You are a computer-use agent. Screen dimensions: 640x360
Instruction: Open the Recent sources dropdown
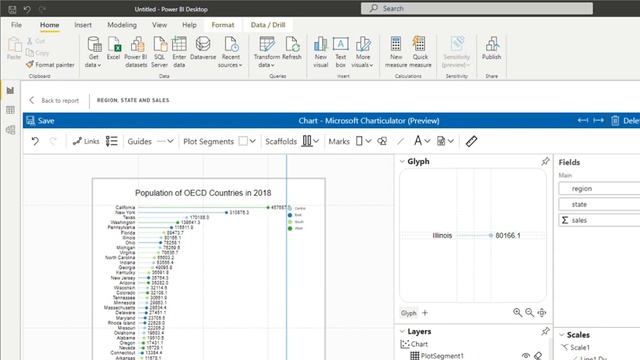[230, 52]
